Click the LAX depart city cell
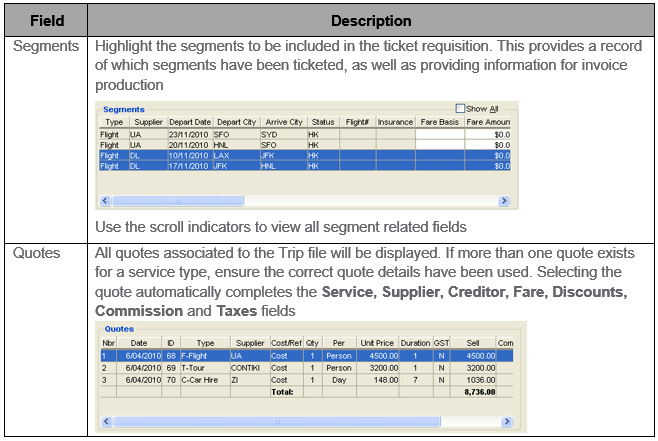Screen dimensions: 658x441 (237, 156)
